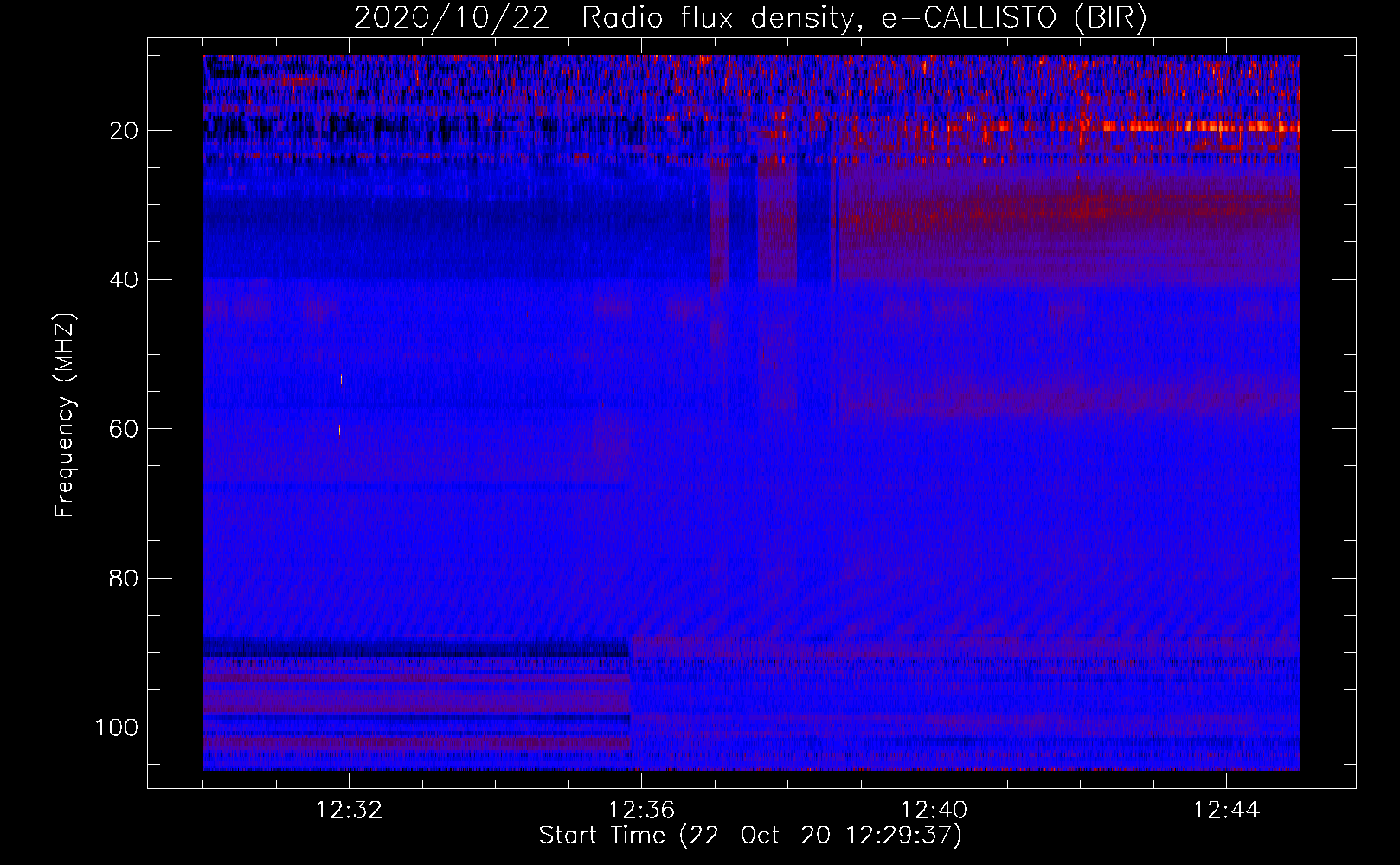Click the "Start Time (22-Oct-20 12:29:37)" axis label
The width and height of the screenshot is (1400, 865).
pos(750,836)
